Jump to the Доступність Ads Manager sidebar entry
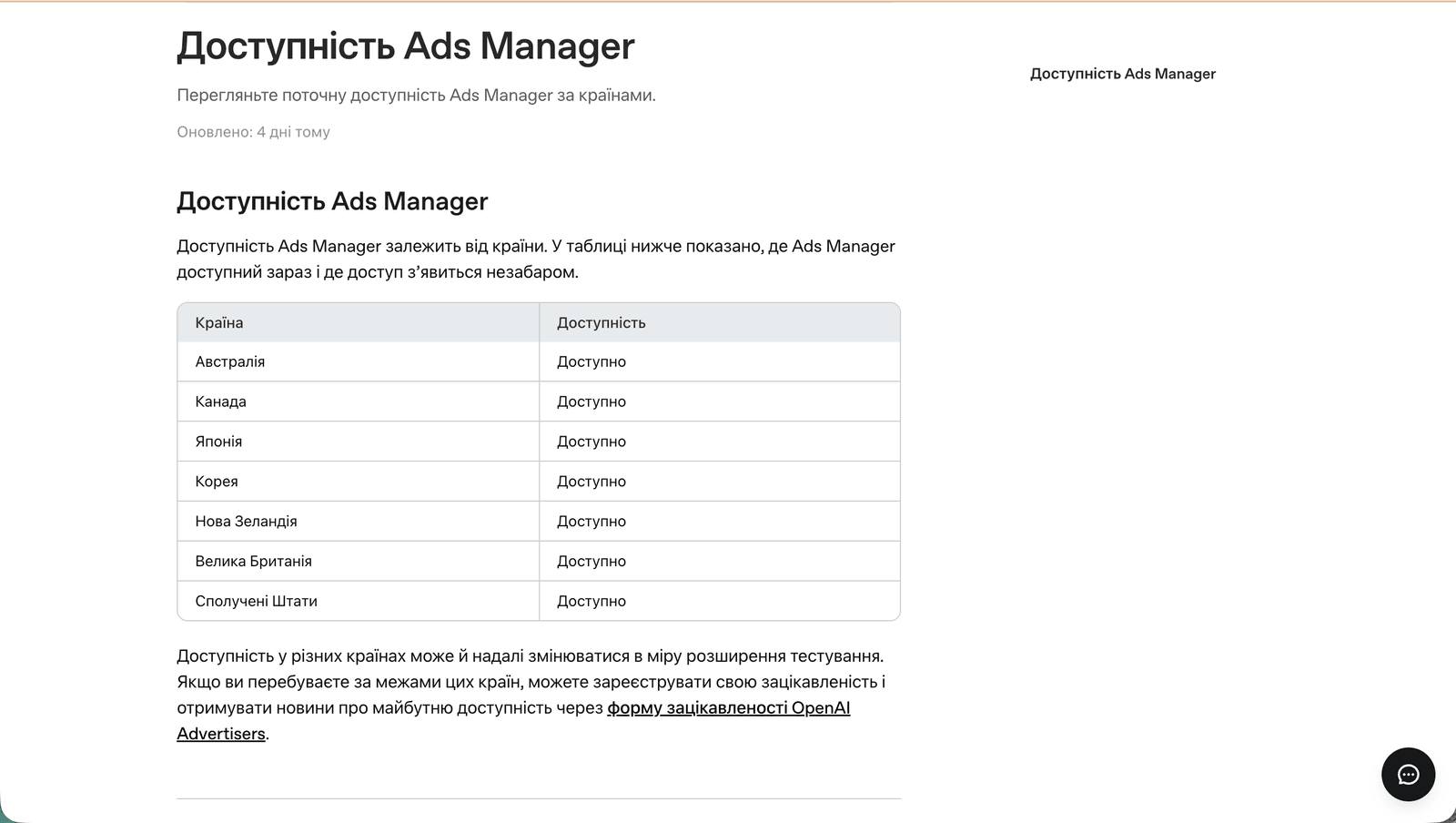The image size is (1456, 823). coord(1122,74)
